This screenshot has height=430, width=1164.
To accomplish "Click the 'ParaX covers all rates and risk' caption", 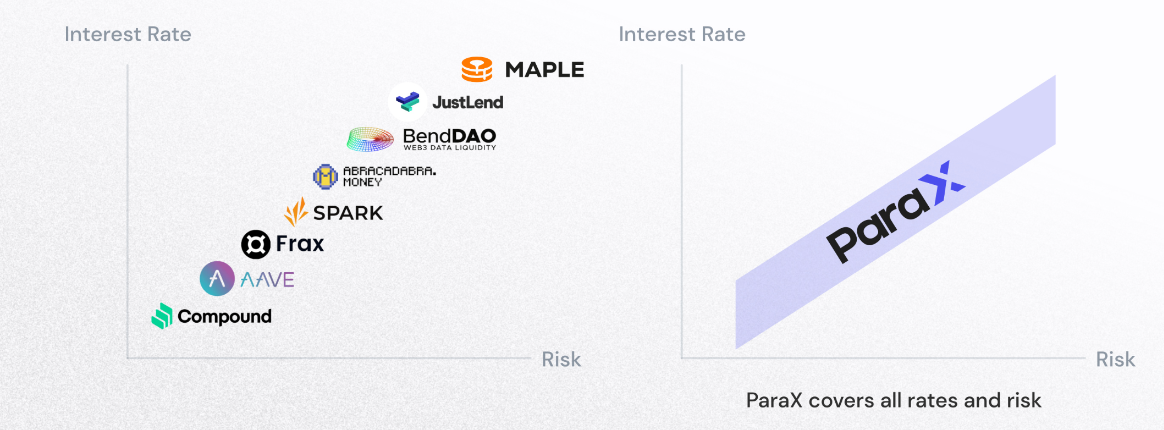I will pos(894,401).
